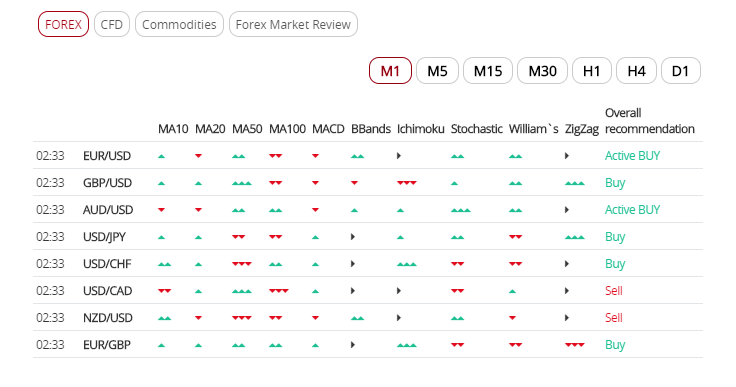Screen dimensions: 736x387
Task: Open the CFD tab
Action: point(112,24)
